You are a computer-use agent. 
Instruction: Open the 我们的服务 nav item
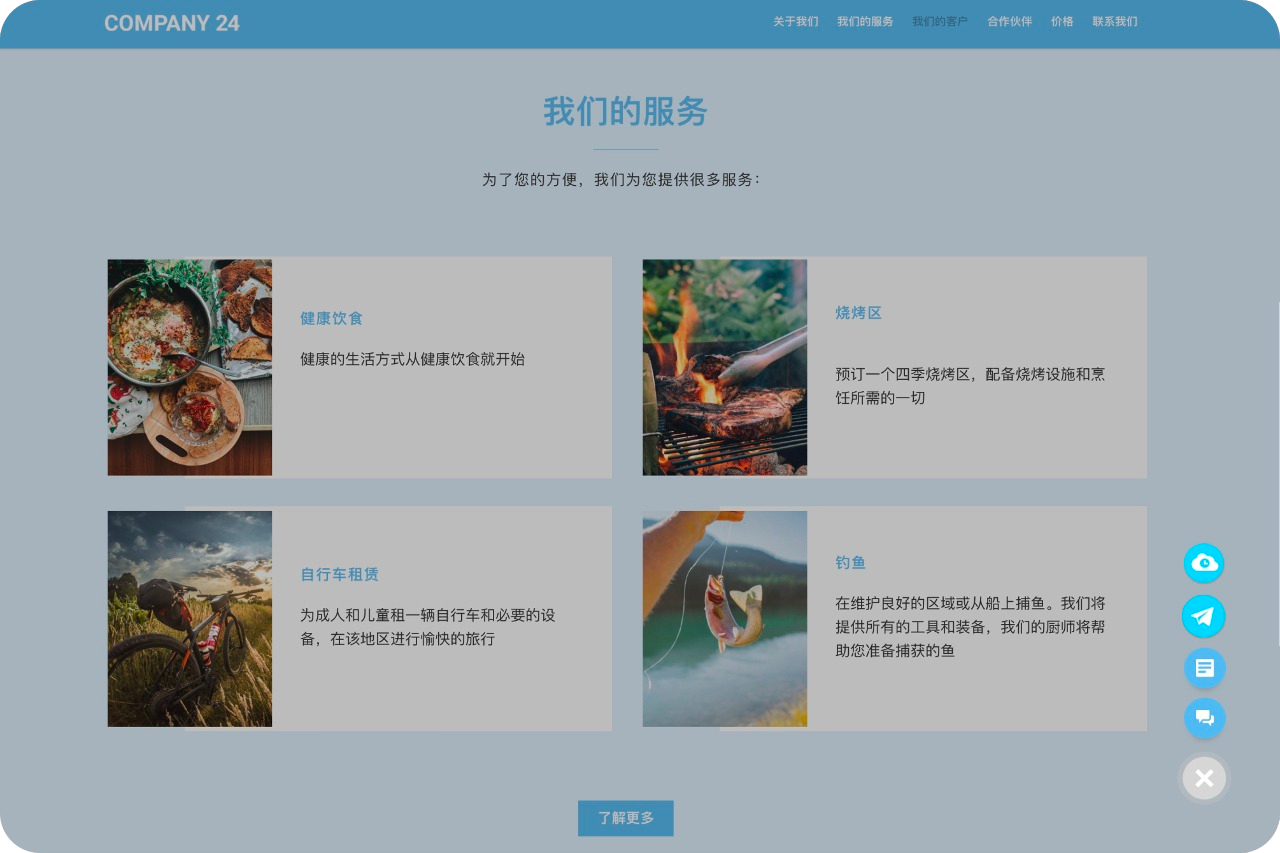(x=865, y=22)
